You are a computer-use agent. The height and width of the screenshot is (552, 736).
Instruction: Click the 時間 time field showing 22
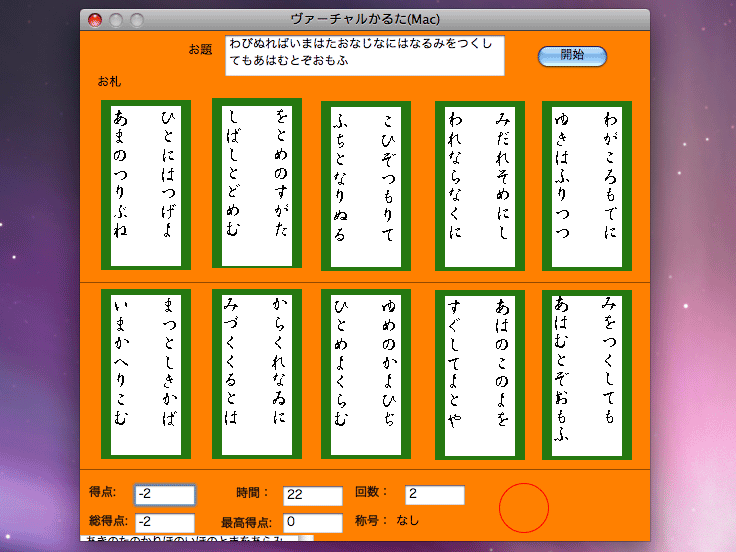point(313,496)
